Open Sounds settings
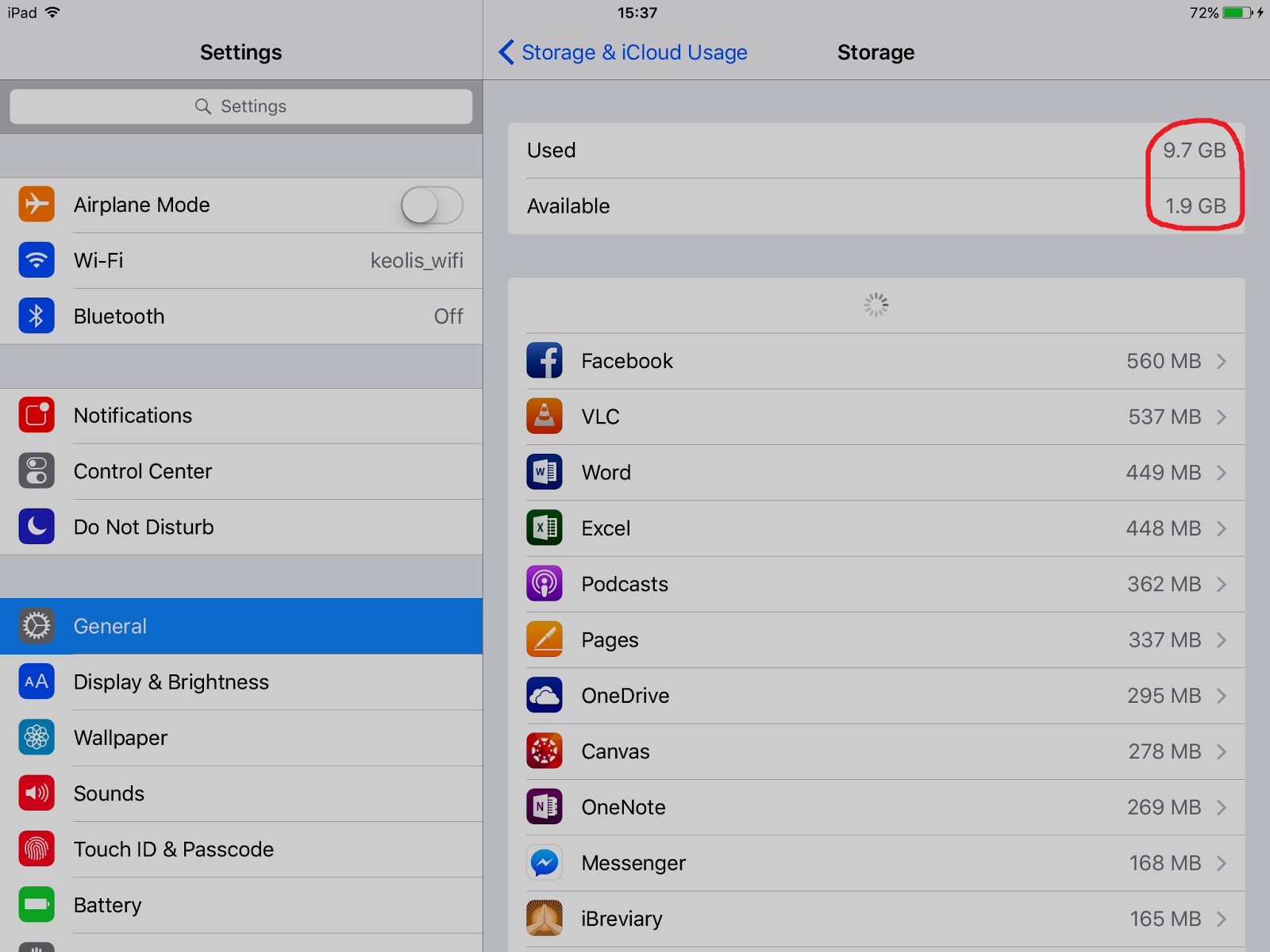The height and width of the screenshot is (952, 1270). (241, 793)
